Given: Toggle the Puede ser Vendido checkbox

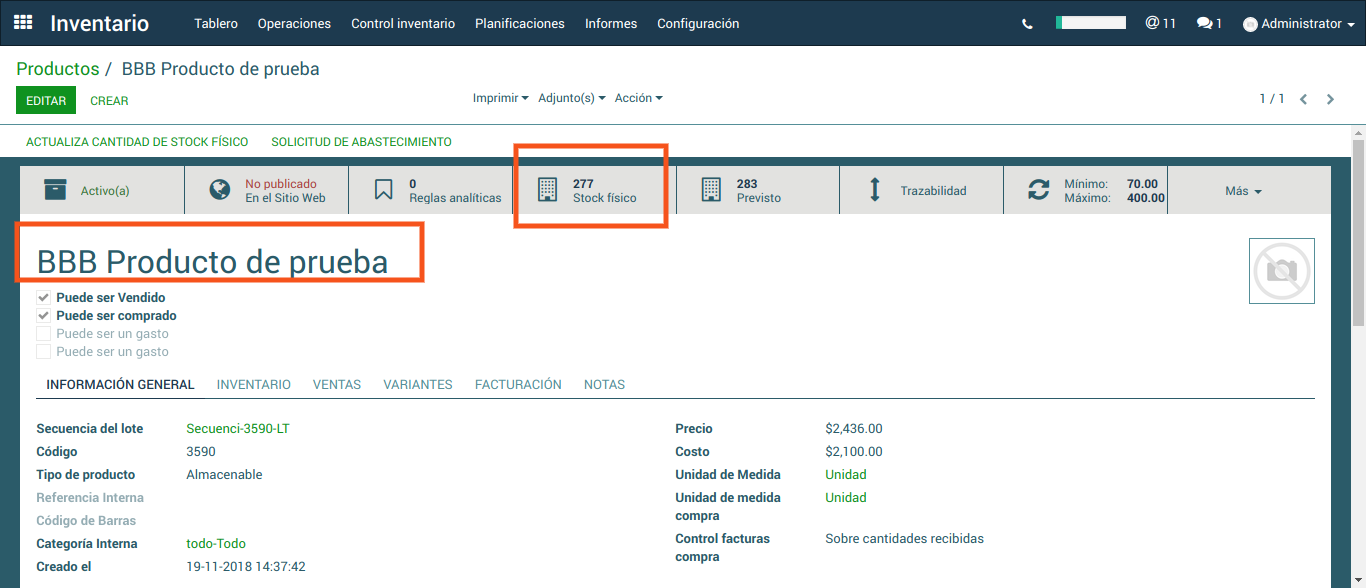Looking at the screenshot, I should [x=43, y=298].
